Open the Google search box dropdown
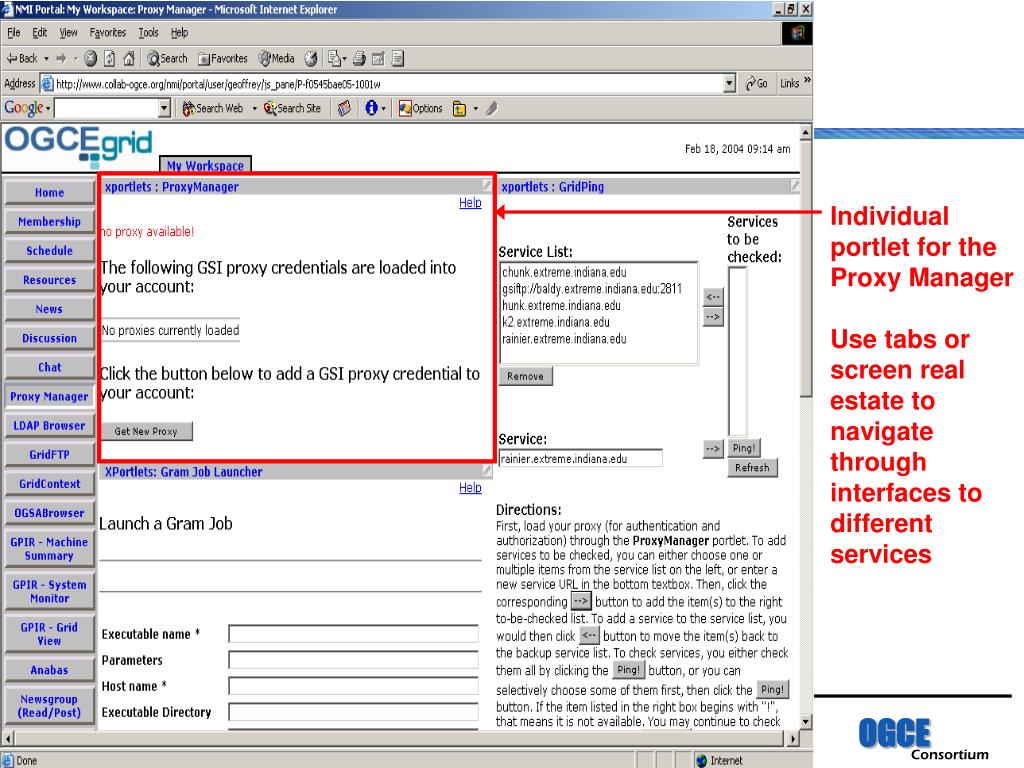 pos(165,108)
